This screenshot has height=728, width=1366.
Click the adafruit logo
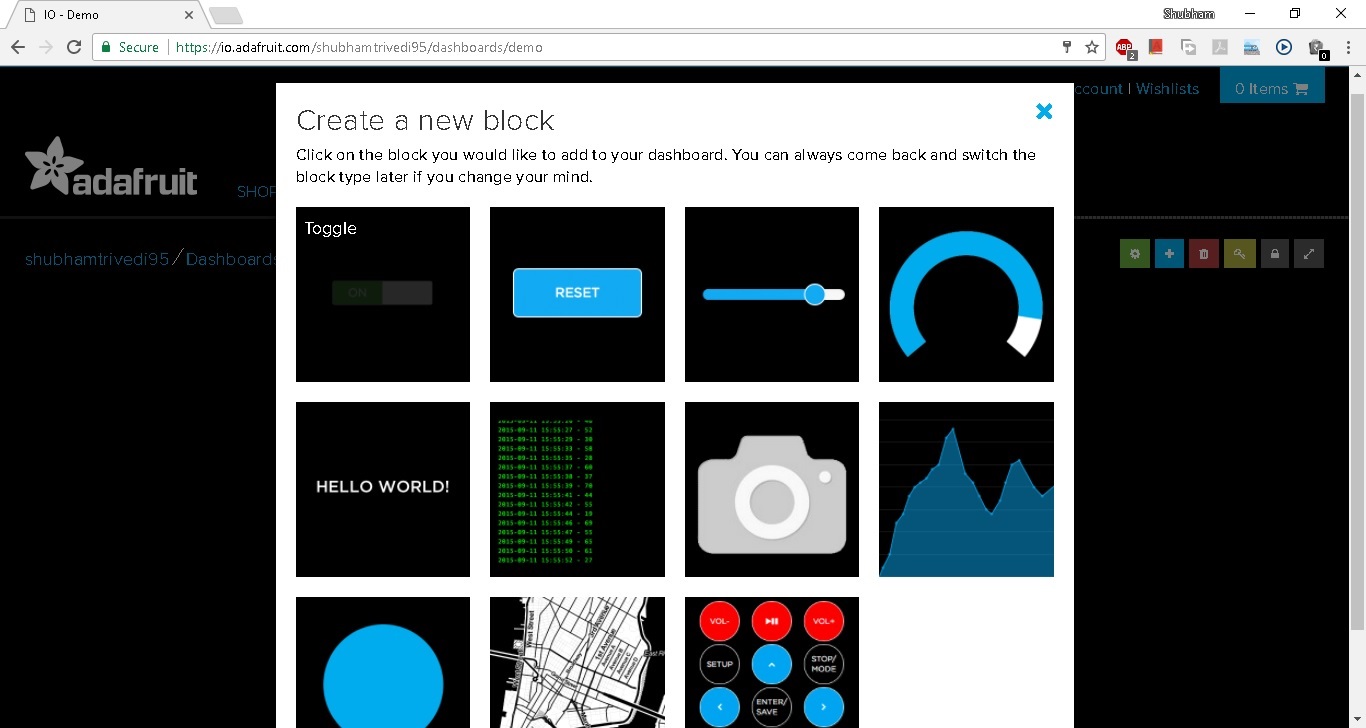coord(111,166)
